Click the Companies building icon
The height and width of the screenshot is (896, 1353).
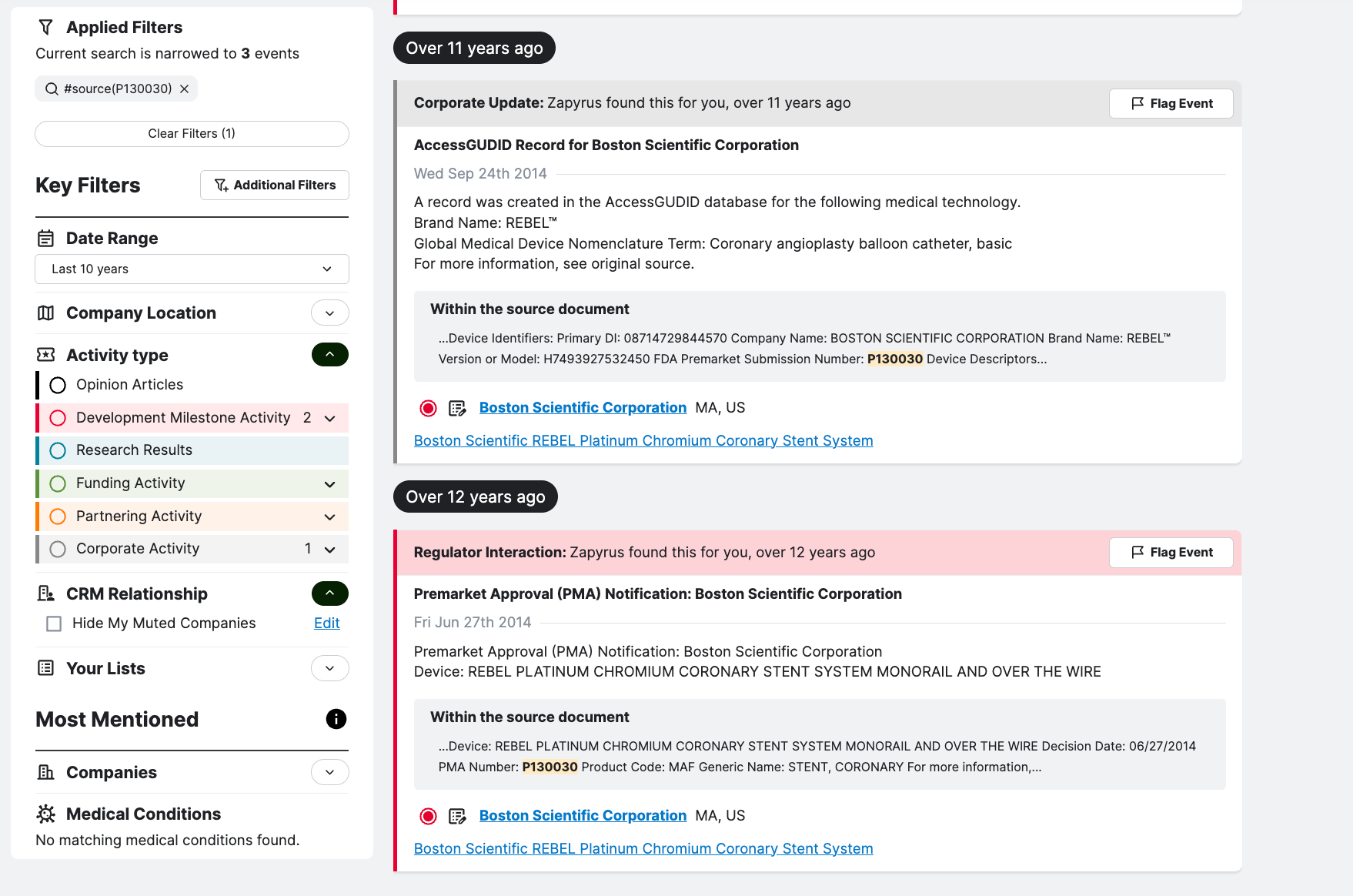(x=46, y=772)
